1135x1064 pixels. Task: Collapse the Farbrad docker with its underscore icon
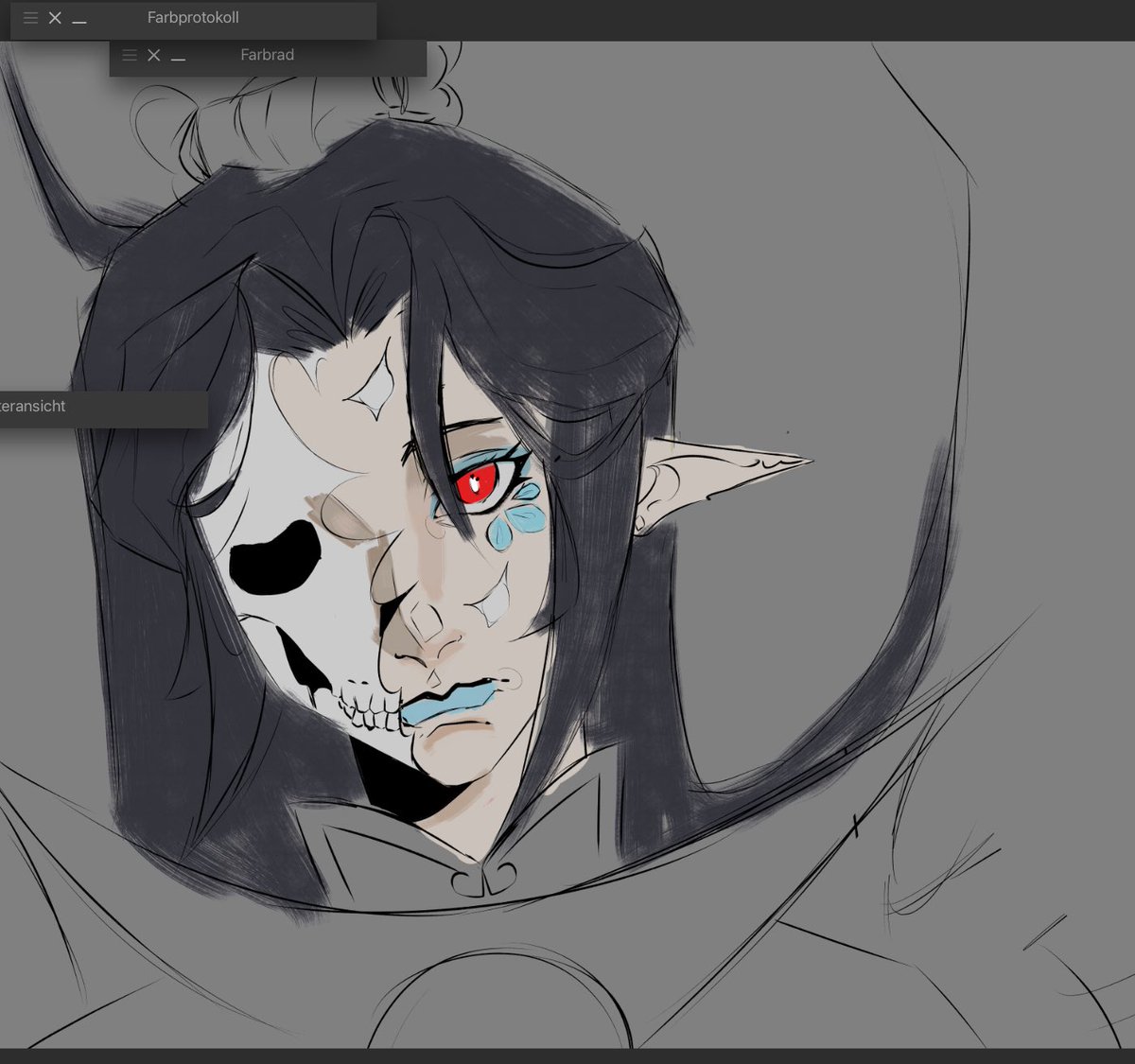coord(178,59)
